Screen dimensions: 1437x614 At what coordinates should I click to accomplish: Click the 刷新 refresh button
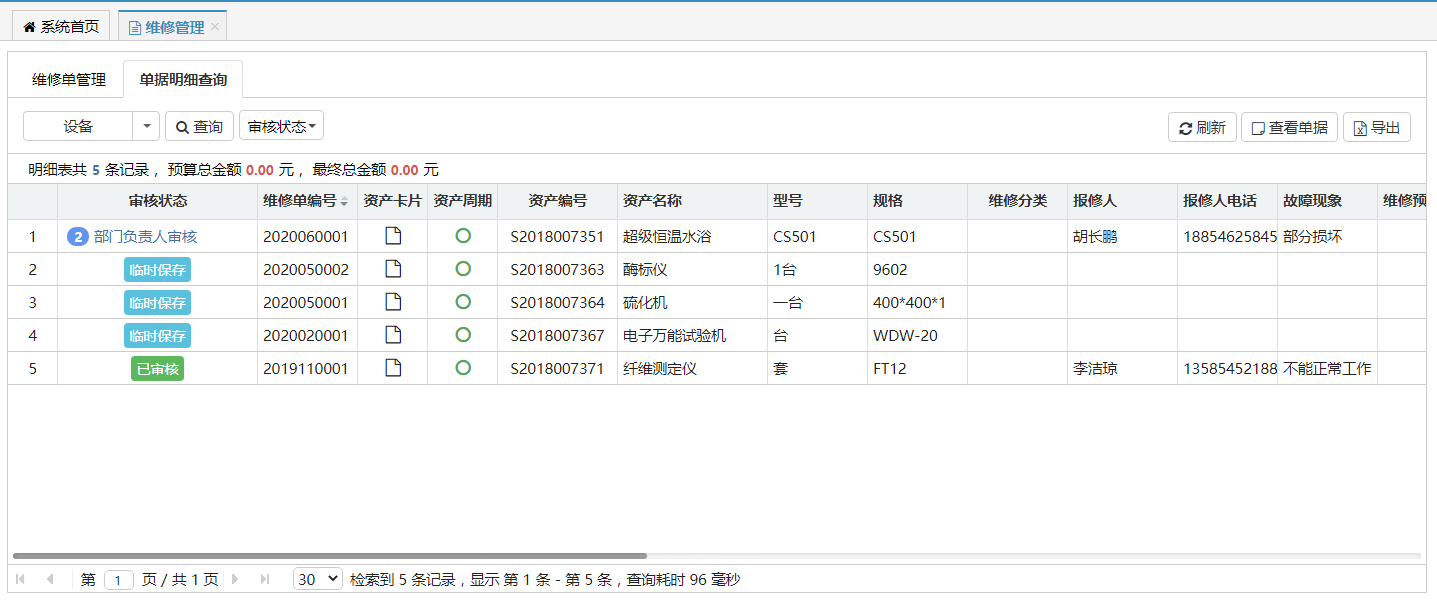pyautogui.click(x=1202, y=127)
